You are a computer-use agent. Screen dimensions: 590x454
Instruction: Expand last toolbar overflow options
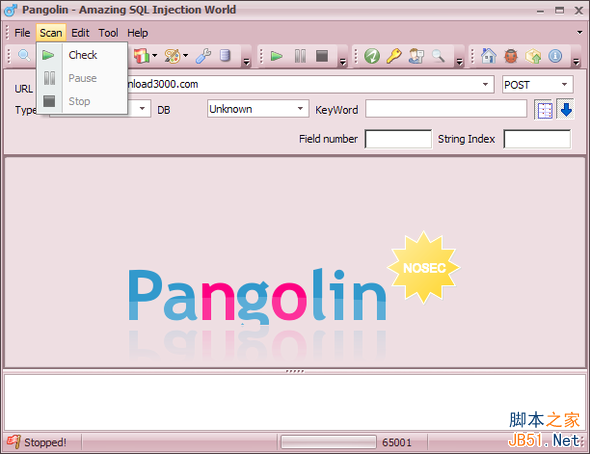[x=576, y=62]
